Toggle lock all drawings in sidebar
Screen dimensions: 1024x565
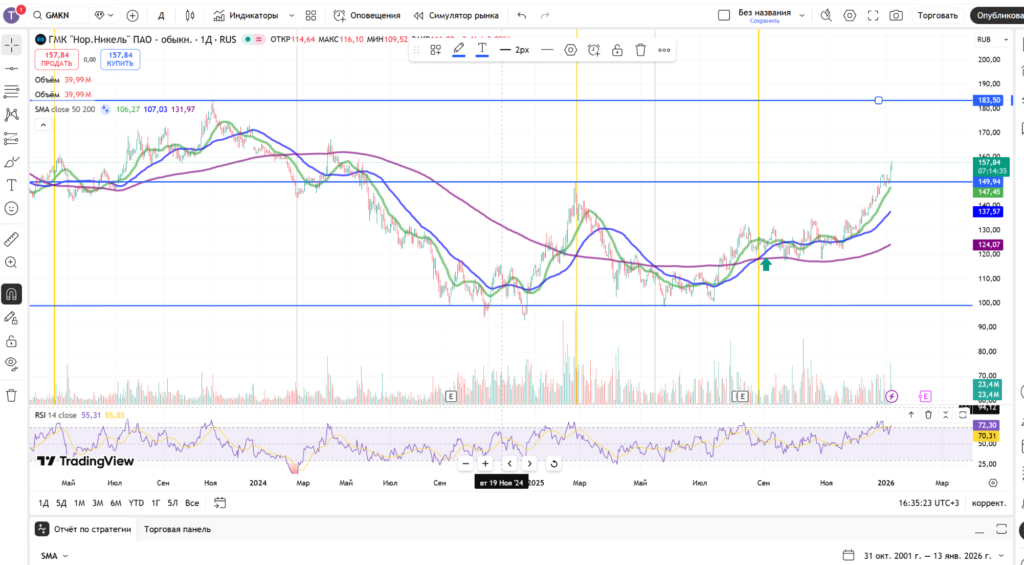click(x=11, y=342)
